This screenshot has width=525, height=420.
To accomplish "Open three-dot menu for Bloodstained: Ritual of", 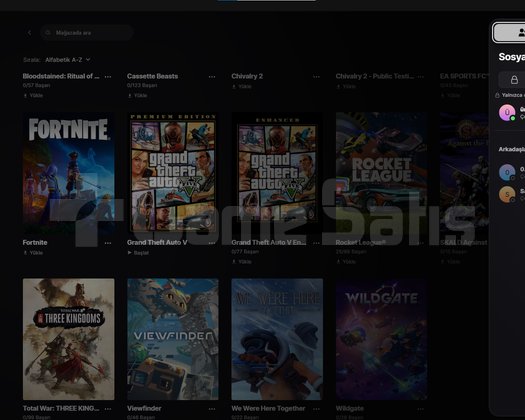I will 108,77.
